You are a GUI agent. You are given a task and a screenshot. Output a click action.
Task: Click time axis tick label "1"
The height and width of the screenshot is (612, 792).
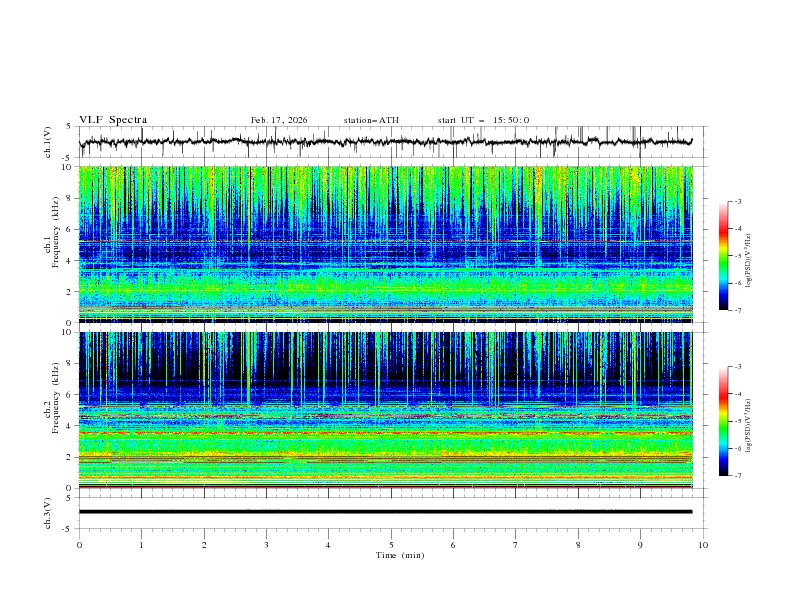click(x=141, y=545)
